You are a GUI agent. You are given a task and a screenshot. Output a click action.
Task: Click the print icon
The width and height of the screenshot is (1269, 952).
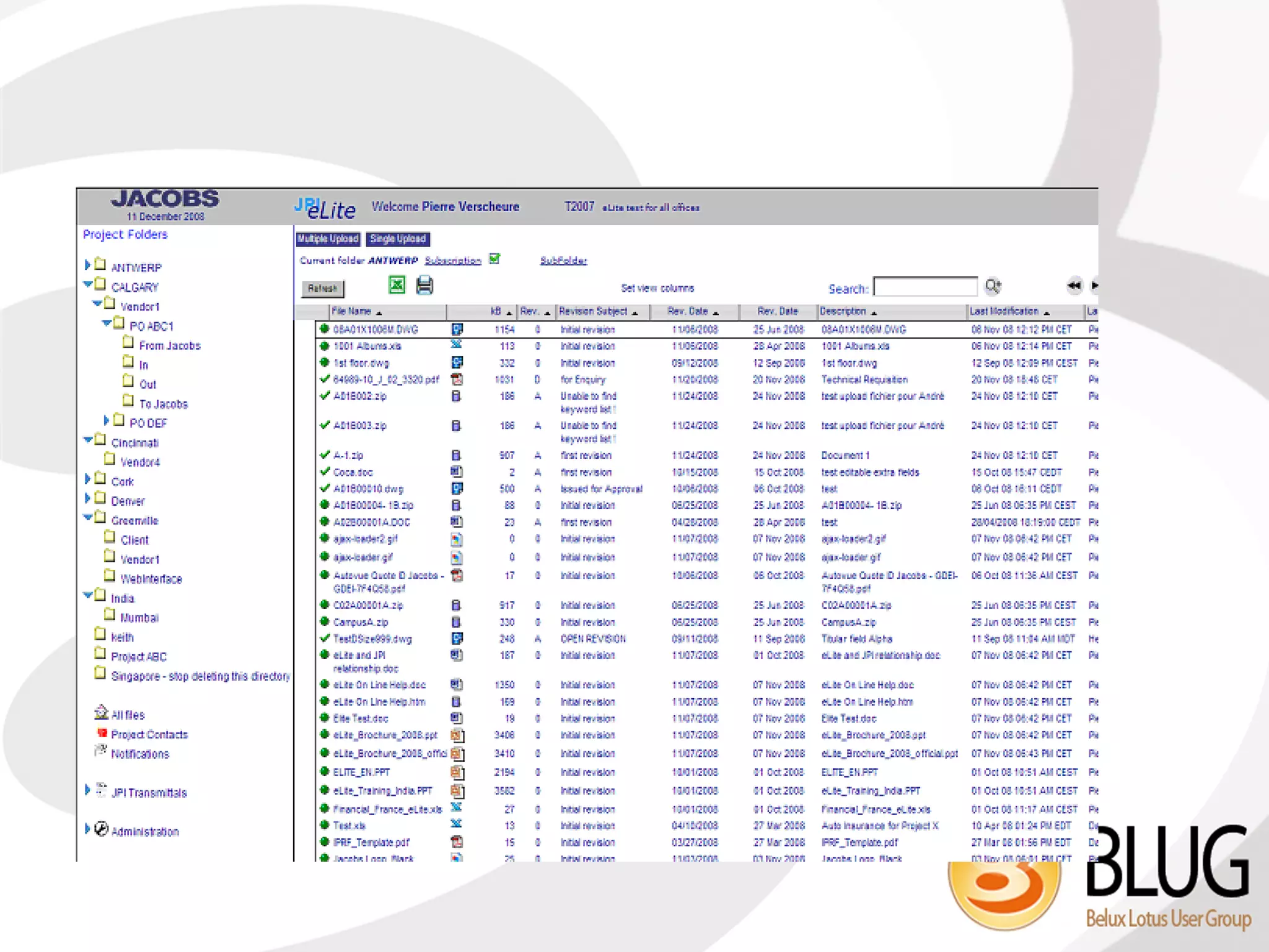coord(424,285)
